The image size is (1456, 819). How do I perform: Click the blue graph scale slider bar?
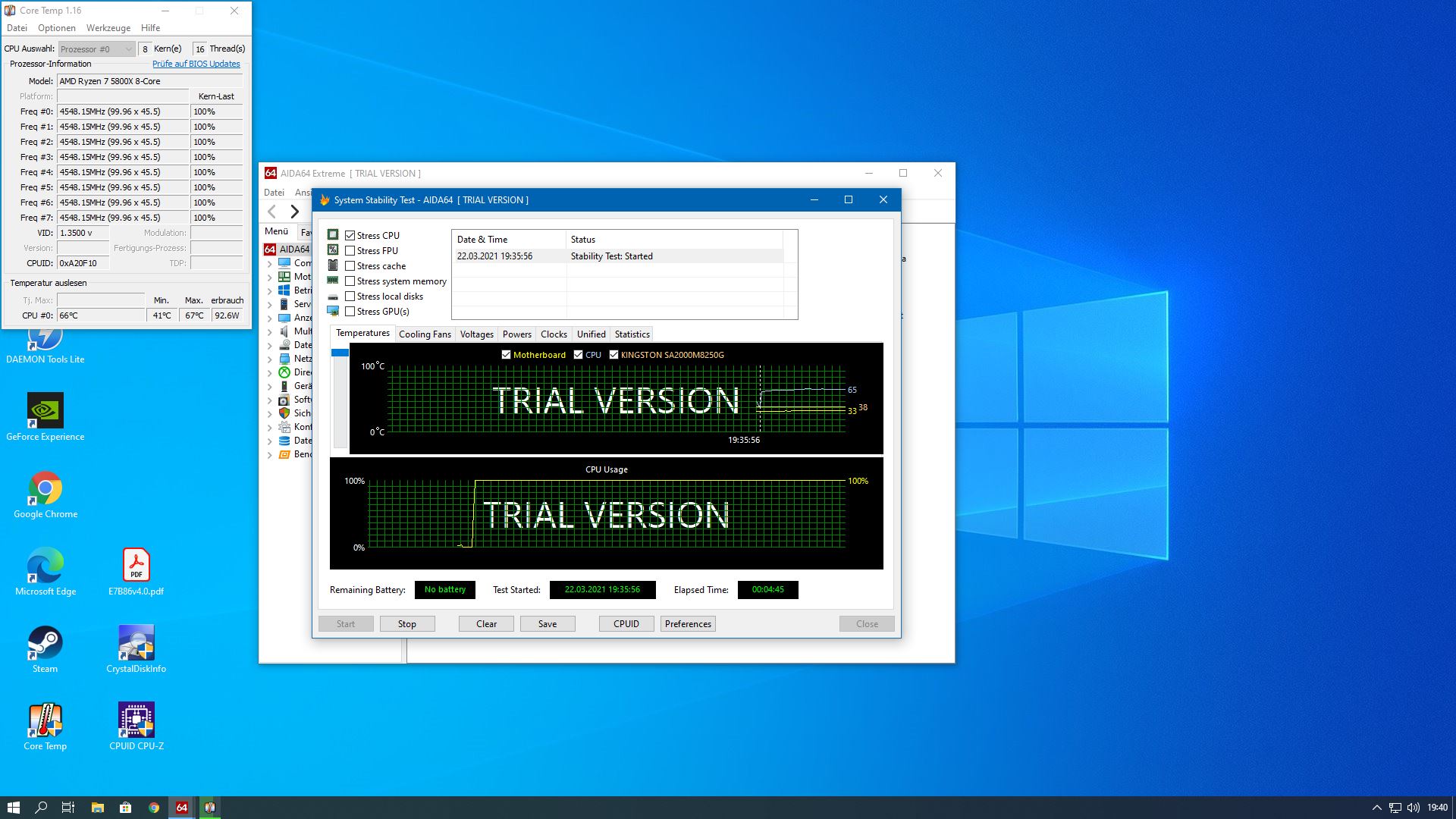[340, 353]
